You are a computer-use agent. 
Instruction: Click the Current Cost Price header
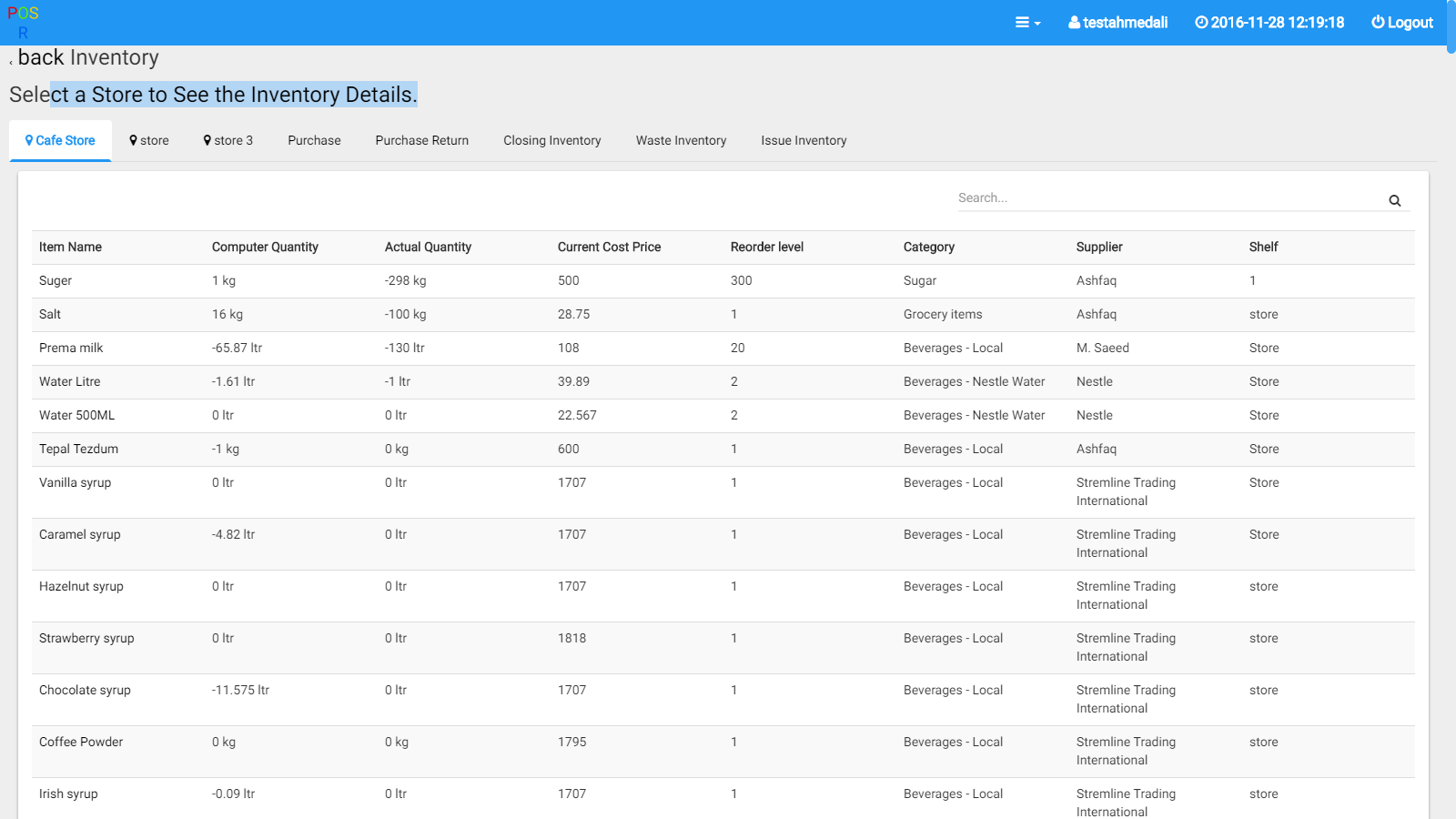(609, 247)
